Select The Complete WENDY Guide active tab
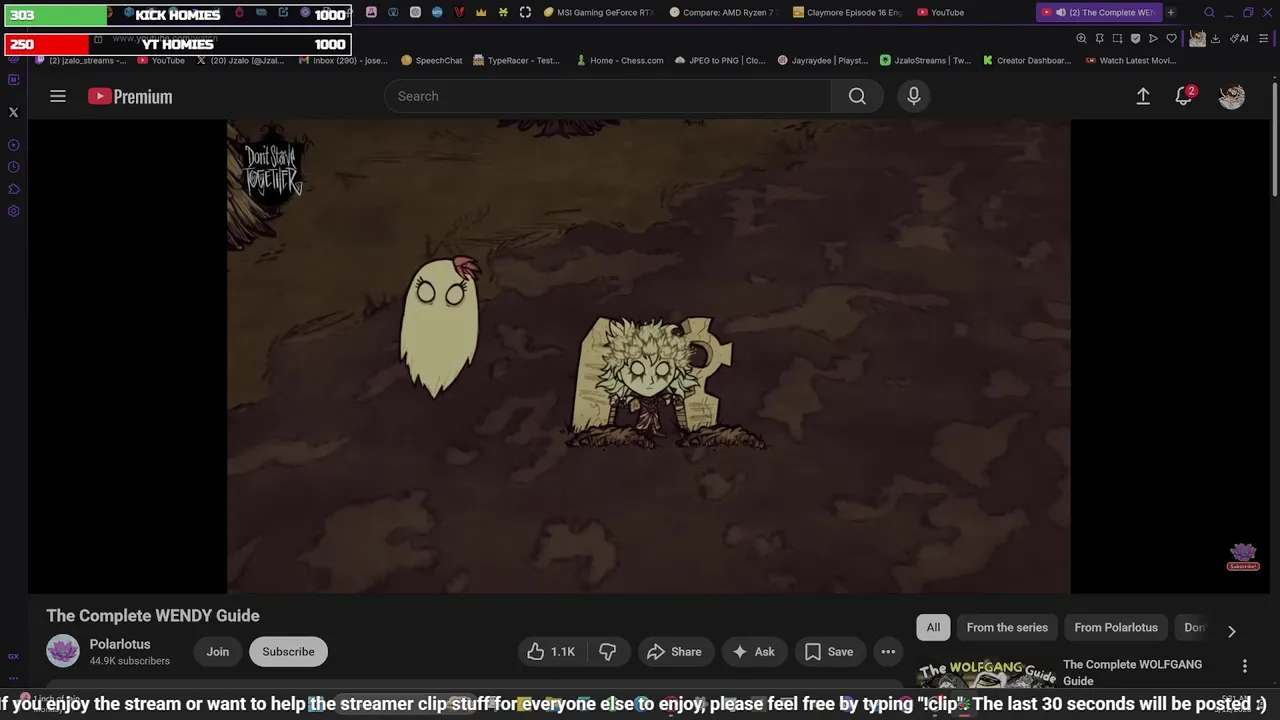This screenshot has height=720, width=1280. click(x=1099, y=13)
